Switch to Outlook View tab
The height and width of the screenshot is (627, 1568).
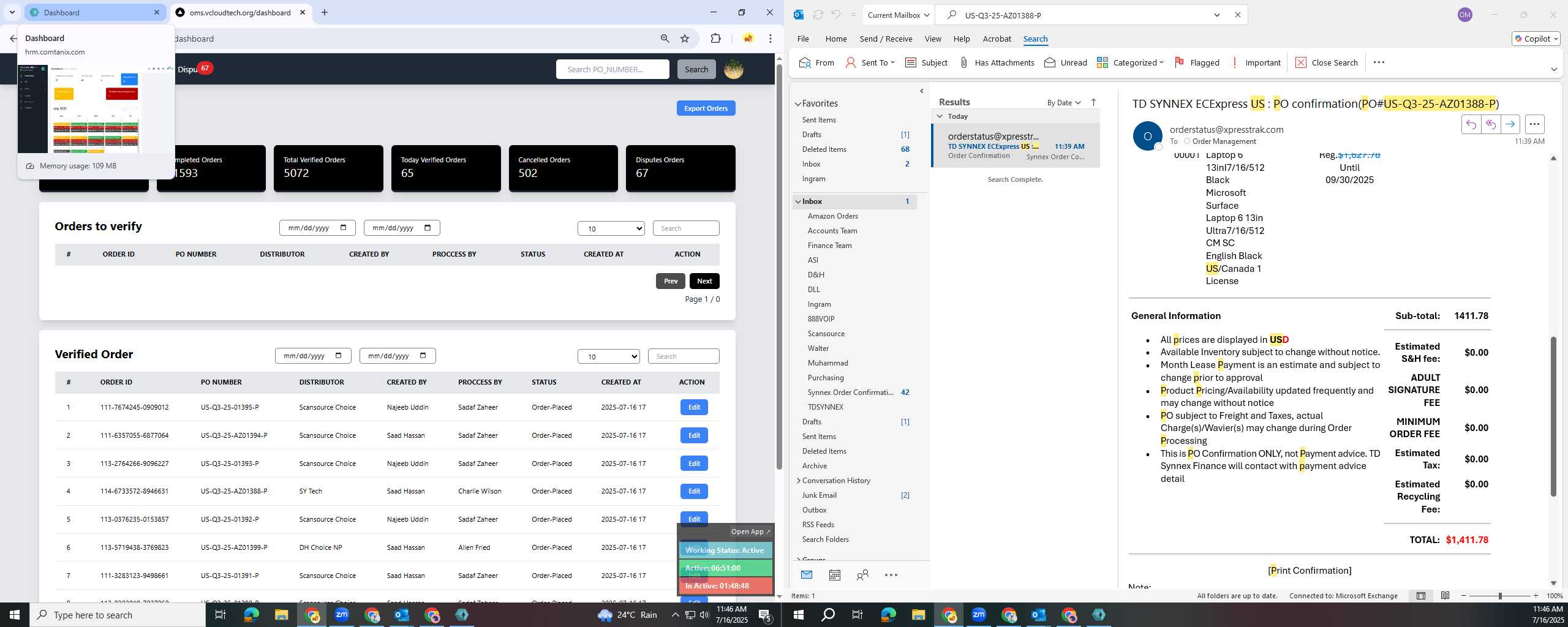(x=933, y=39)
